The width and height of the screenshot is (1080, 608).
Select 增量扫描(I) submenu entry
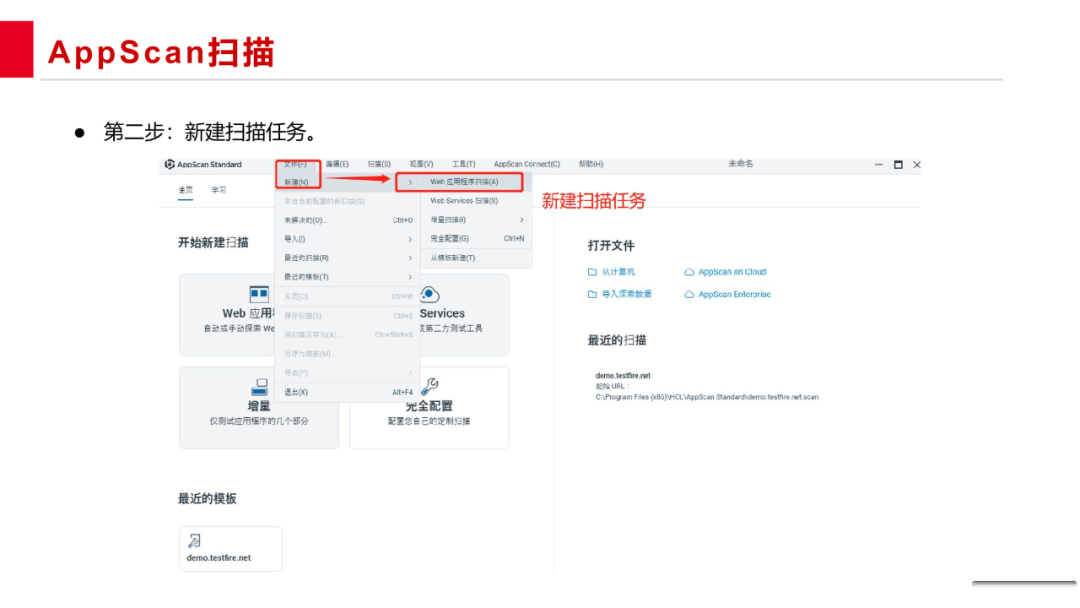click(x=476, y=220)
